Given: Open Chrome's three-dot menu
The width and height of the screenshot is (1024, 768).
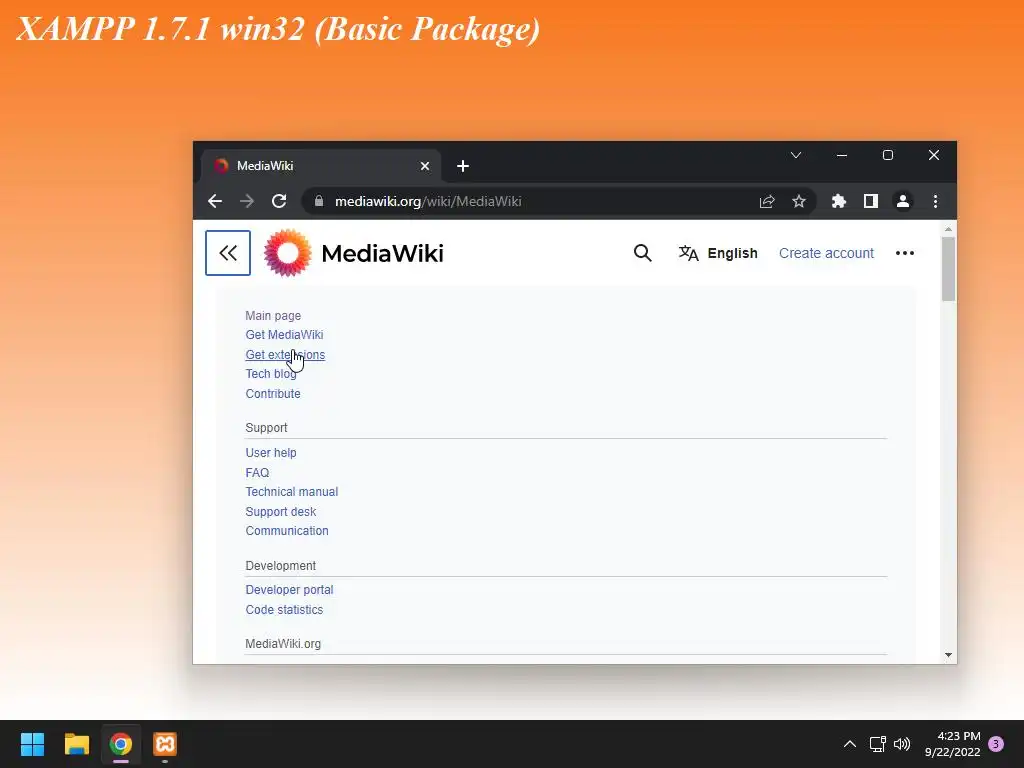Looking at the screenshot, I should (x=935, y=201).
